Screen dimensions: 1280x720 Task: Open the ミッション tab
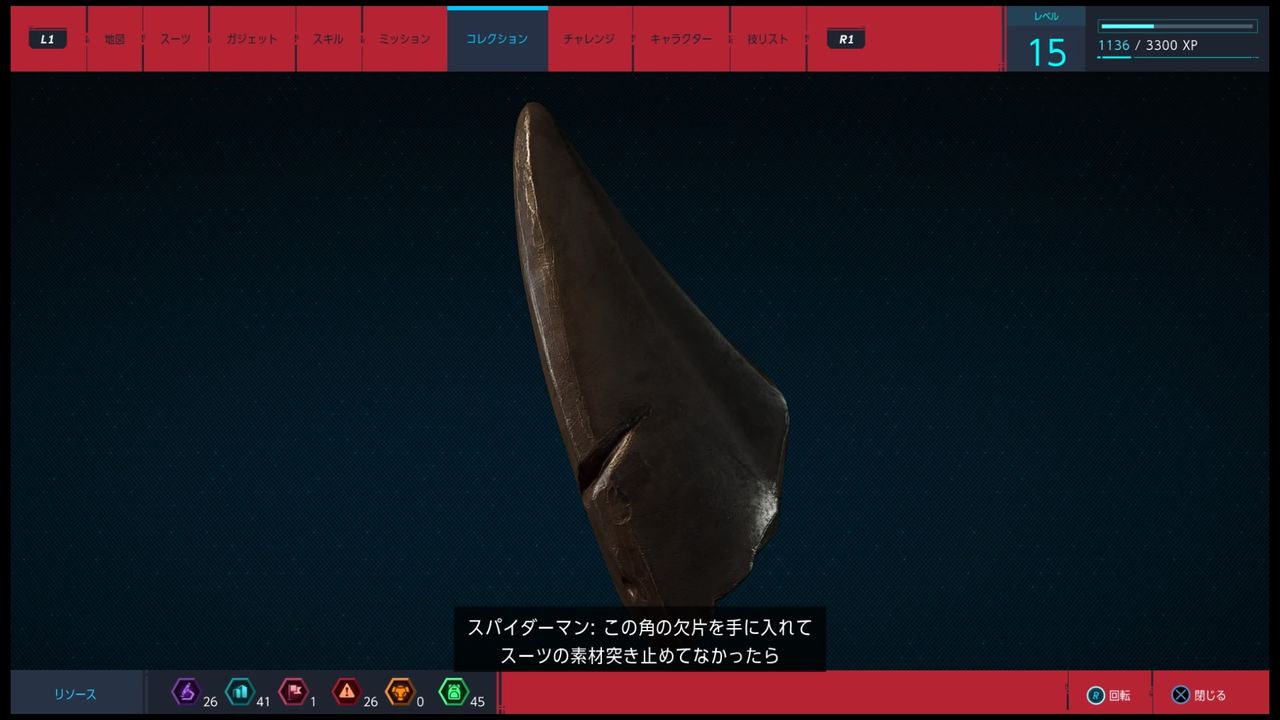click(x=404, y=39)
